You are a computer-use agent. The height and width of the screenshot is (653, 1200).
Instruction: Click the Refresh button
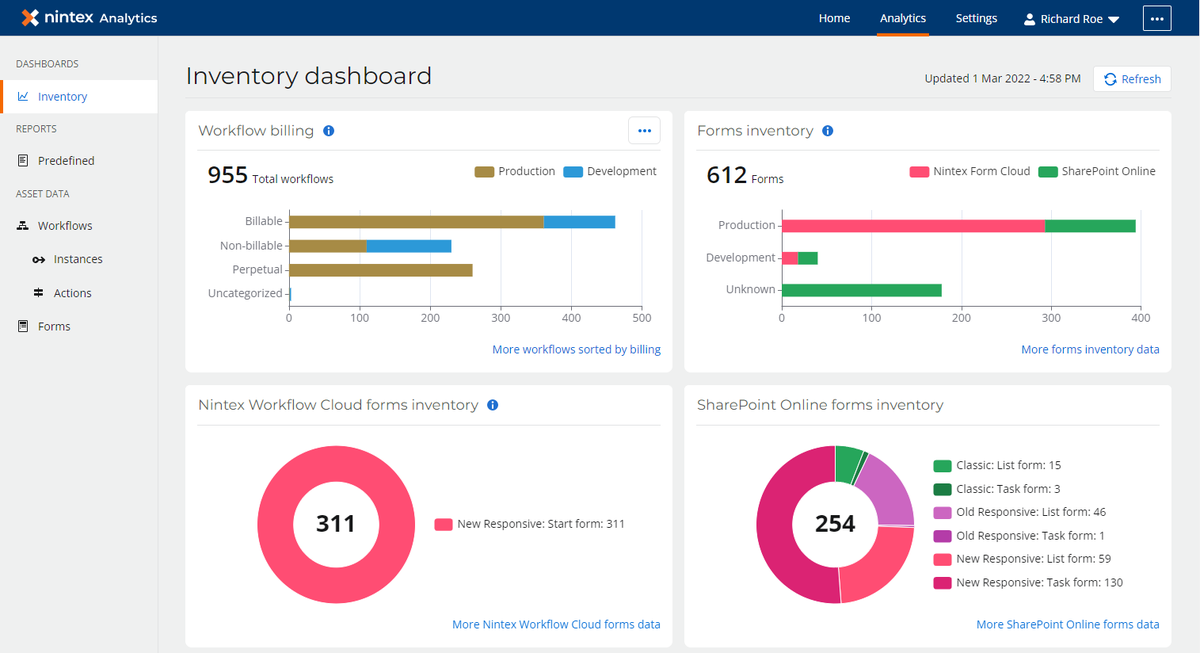coord(1132,79)
